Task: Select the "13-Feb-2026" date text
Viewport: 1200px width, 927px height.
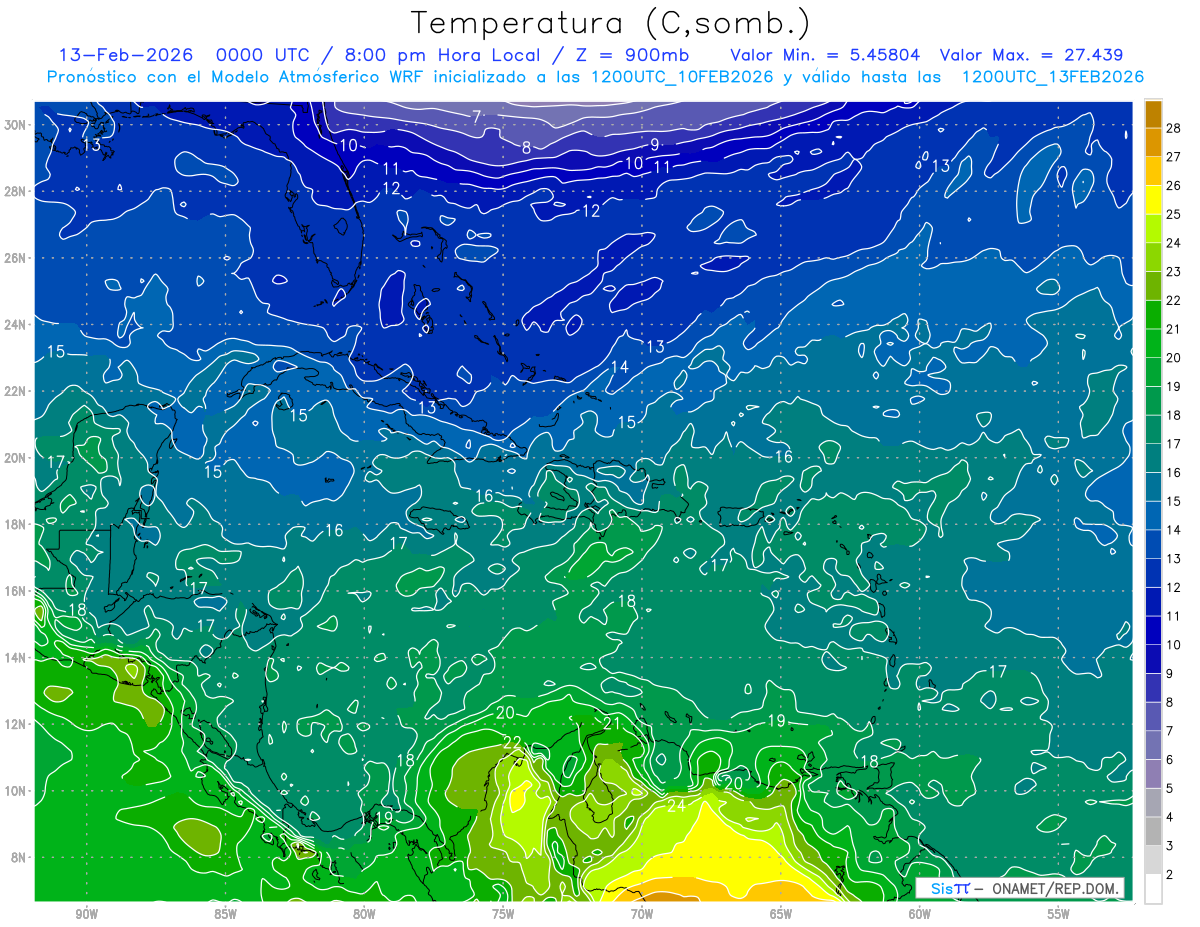Action: [127, 55]
